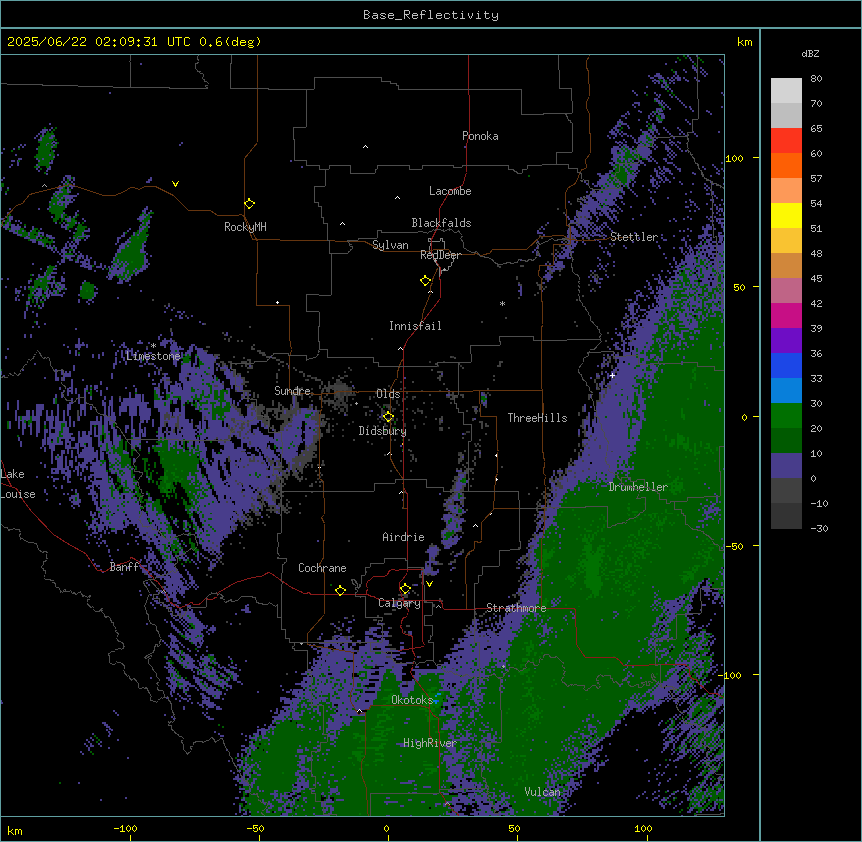Select the blue 36 dBZ legend swatch
The width and height of the screenshot is (862, 842).
click(786, 365)
